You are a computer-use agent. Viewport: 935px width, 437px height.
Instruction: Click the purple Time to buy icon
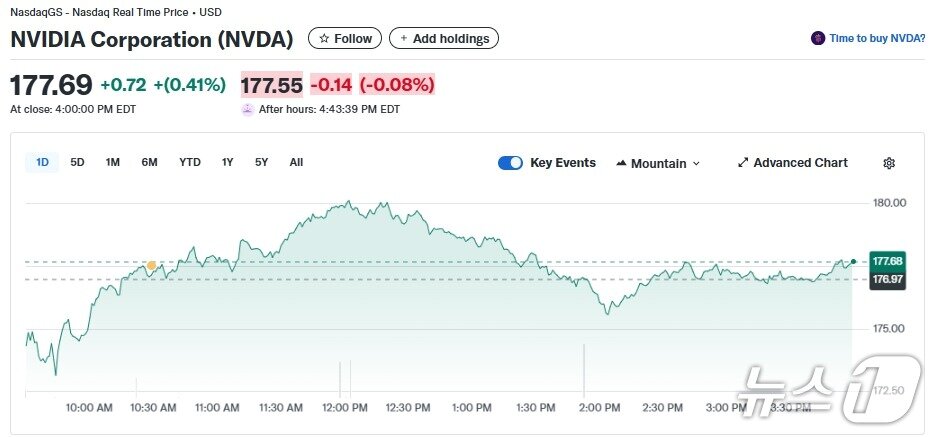[x=818, y=39]
